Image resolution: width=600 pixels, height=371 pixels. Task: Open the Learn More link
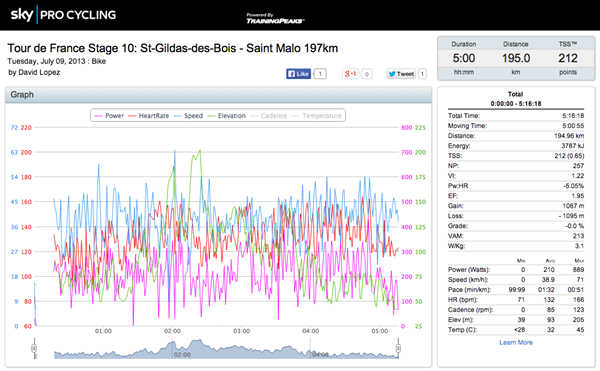tap(516, 342)
